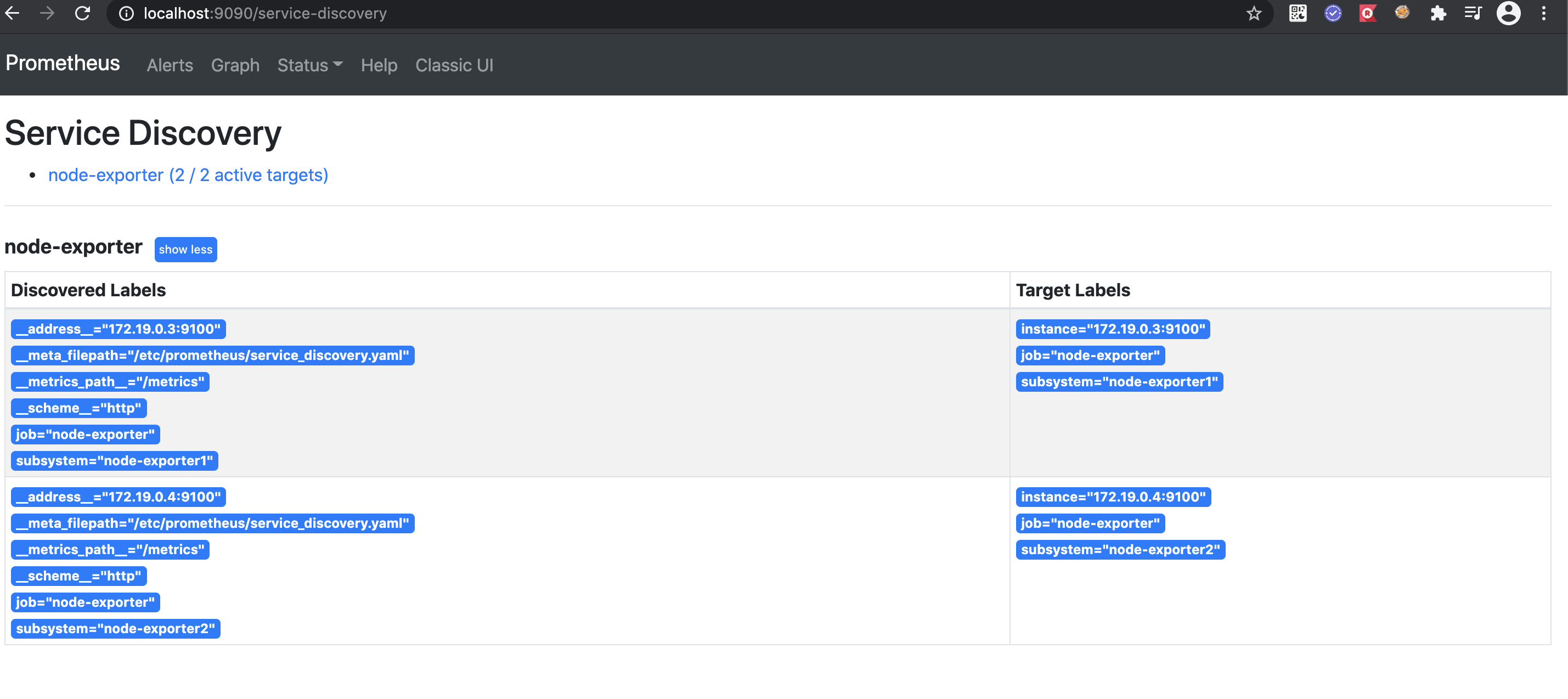This screenshot has width=1568, height=699.
Task: Jump to the node-exporter active targets link
Action: coord(188,176)
